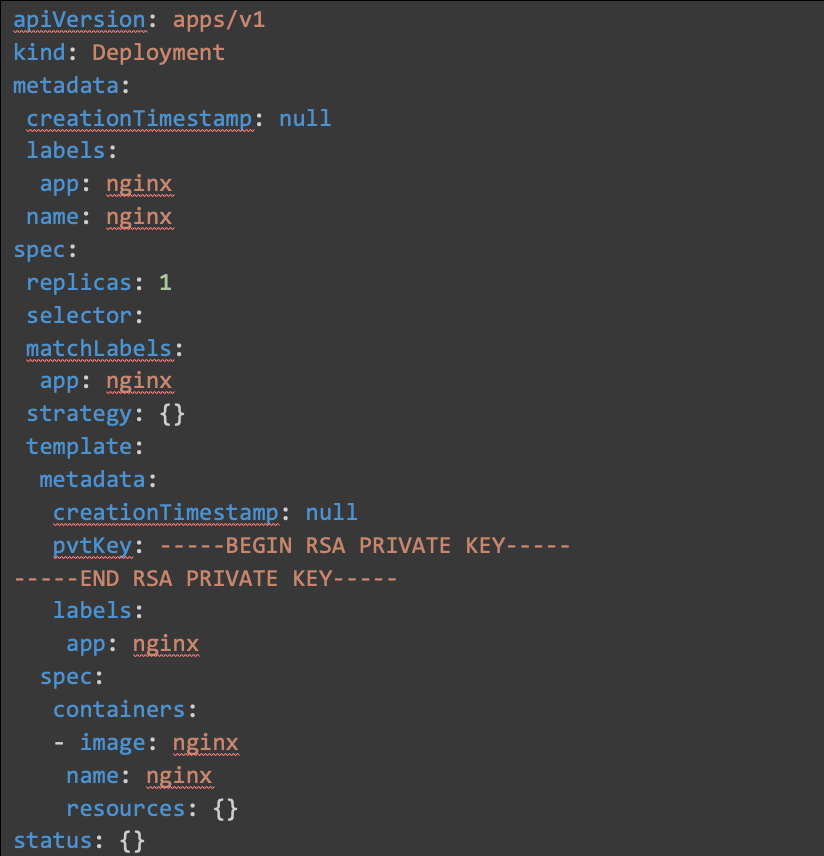The image size is (824, 856).
Task: Click the Deployment value
Action: tap(159, 53)
